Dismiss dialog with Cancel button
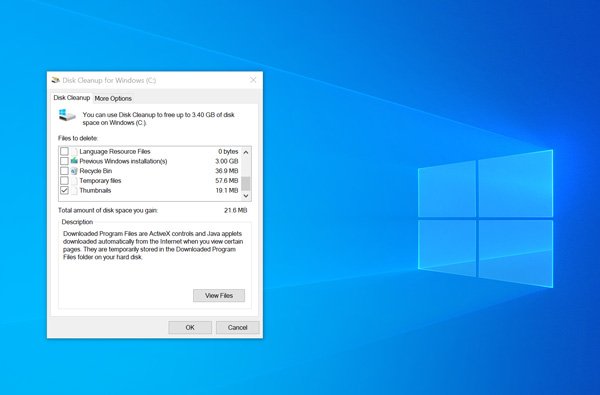Viewport: 600px width, 395px height. coord(238,327)
